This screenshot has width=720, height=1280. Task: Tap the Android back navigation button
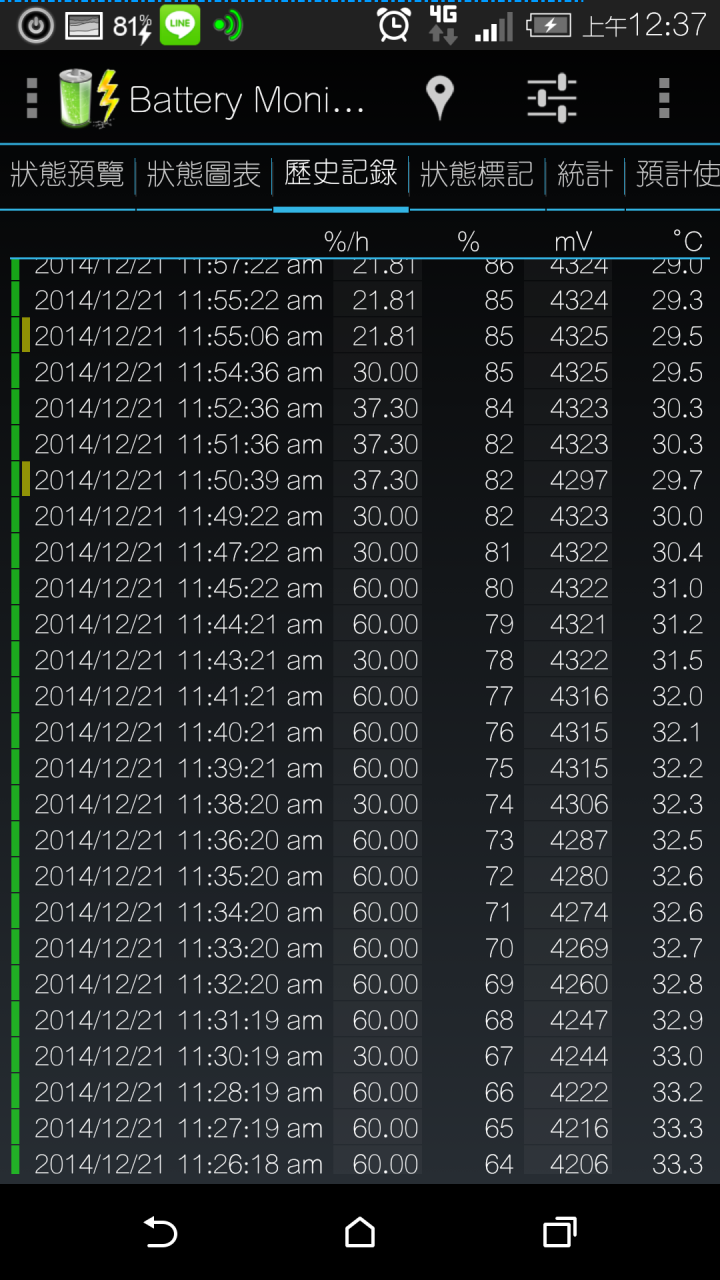point(160,1232)
